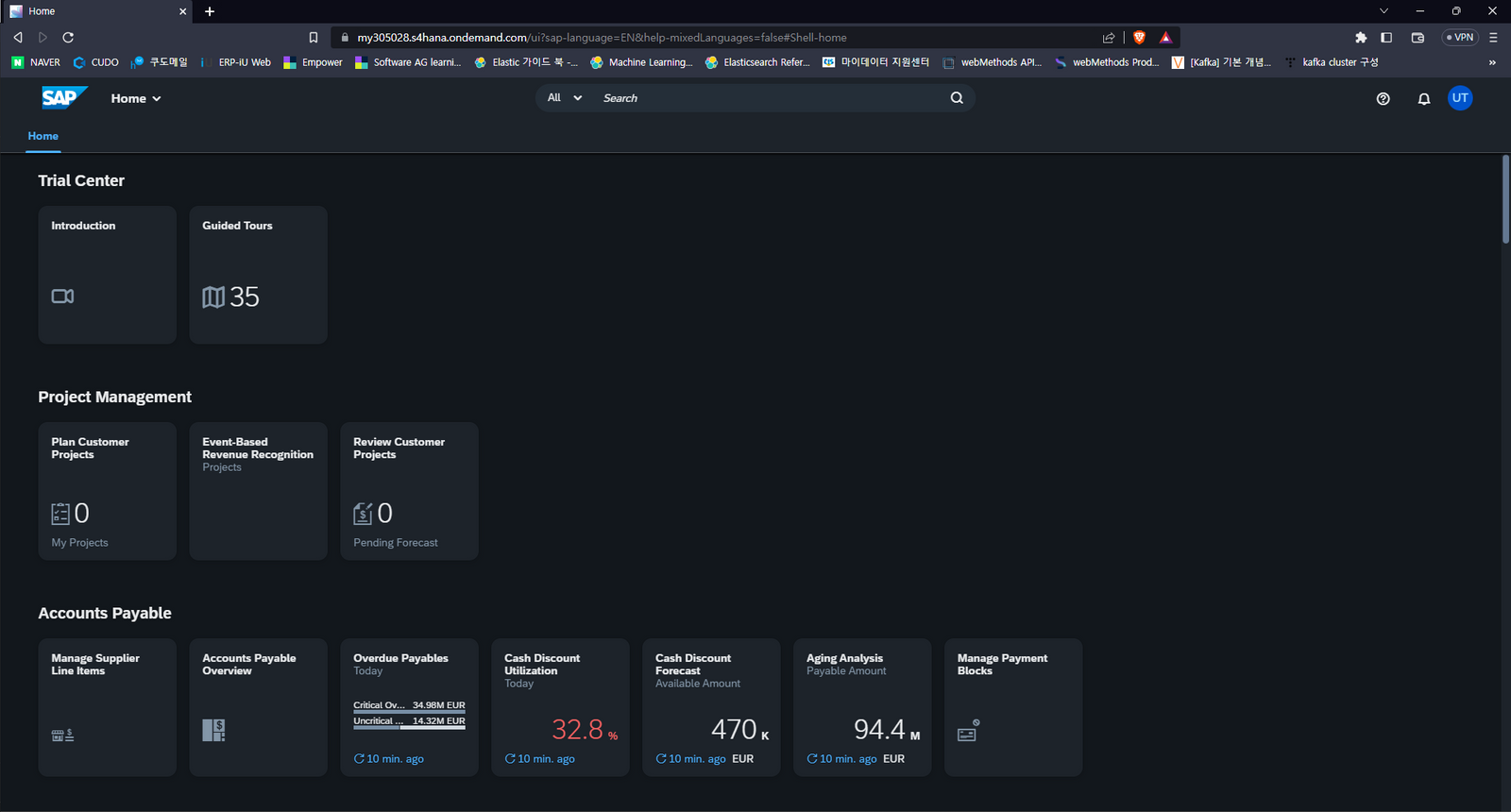
Task: Expand the All search category dropdown
Action: 564,98
